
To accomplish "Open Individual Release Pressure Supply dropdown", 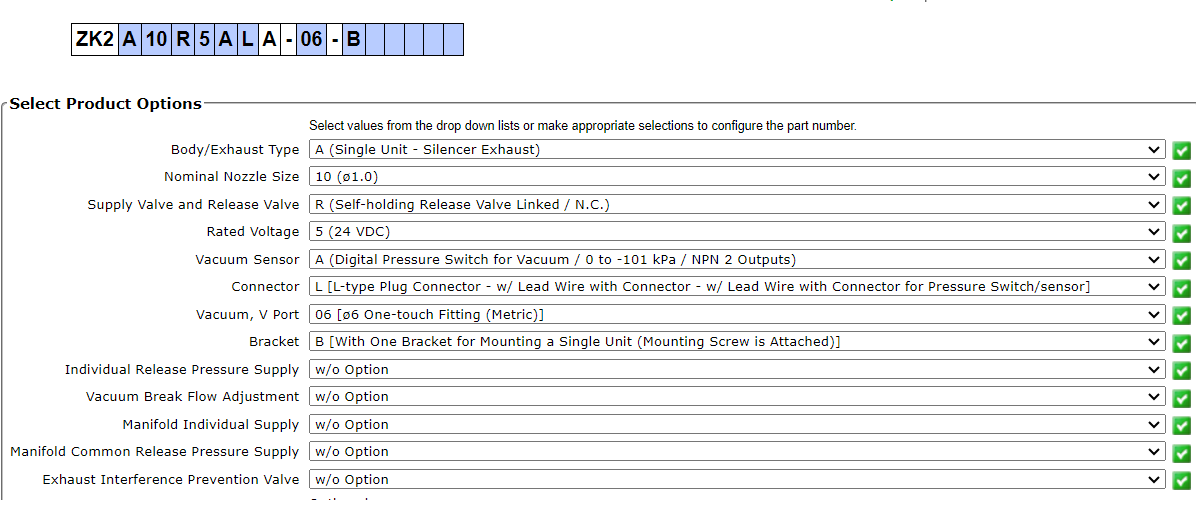I will (x=737, y=370).
